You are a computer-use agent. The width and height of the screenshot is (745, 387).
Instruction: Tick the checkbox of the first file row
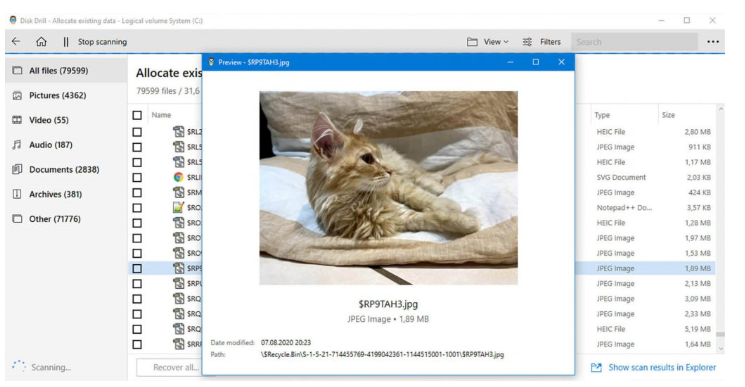(x=137, y=132)
